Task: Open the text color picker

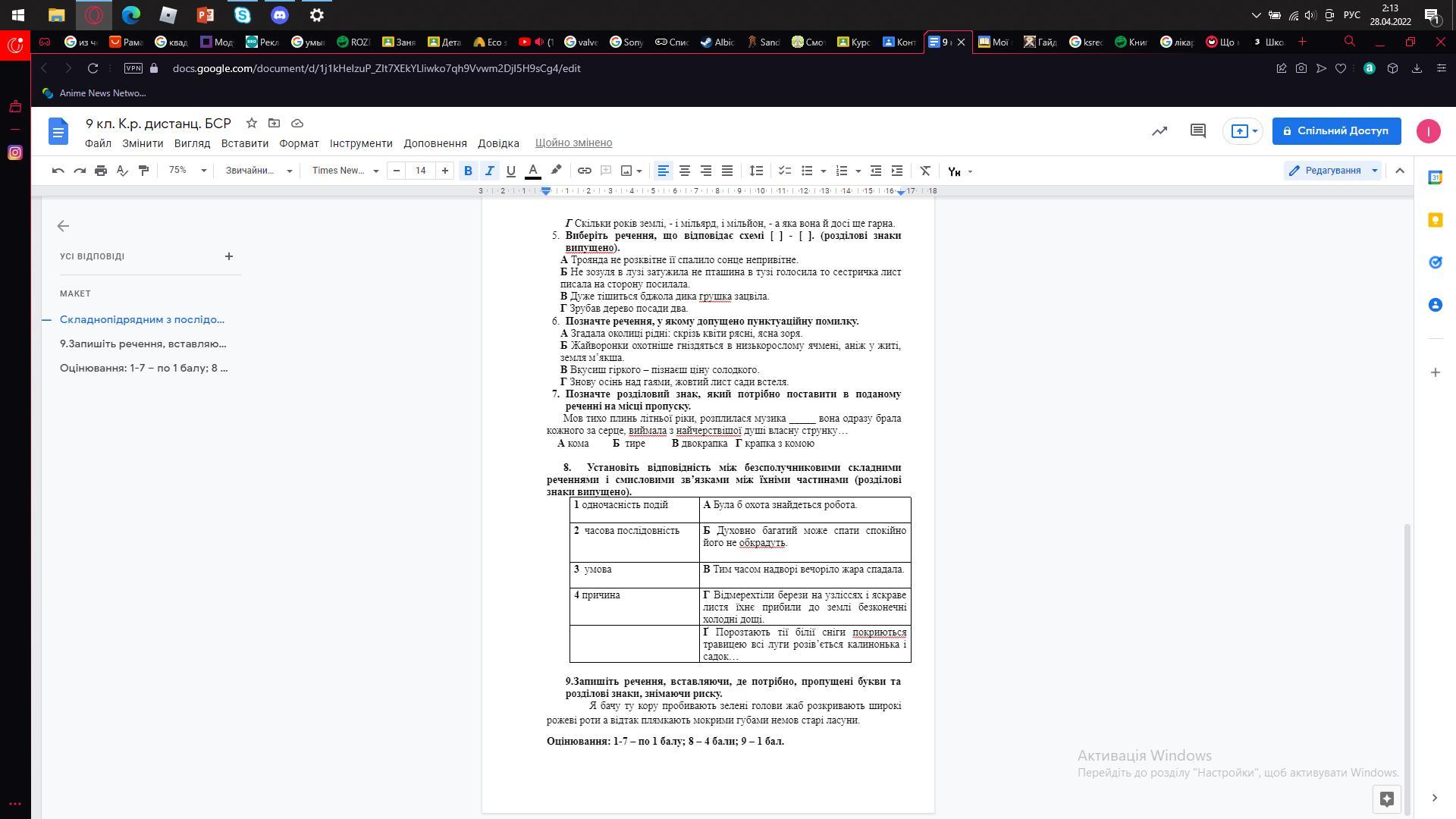Action: click(533, 171)
